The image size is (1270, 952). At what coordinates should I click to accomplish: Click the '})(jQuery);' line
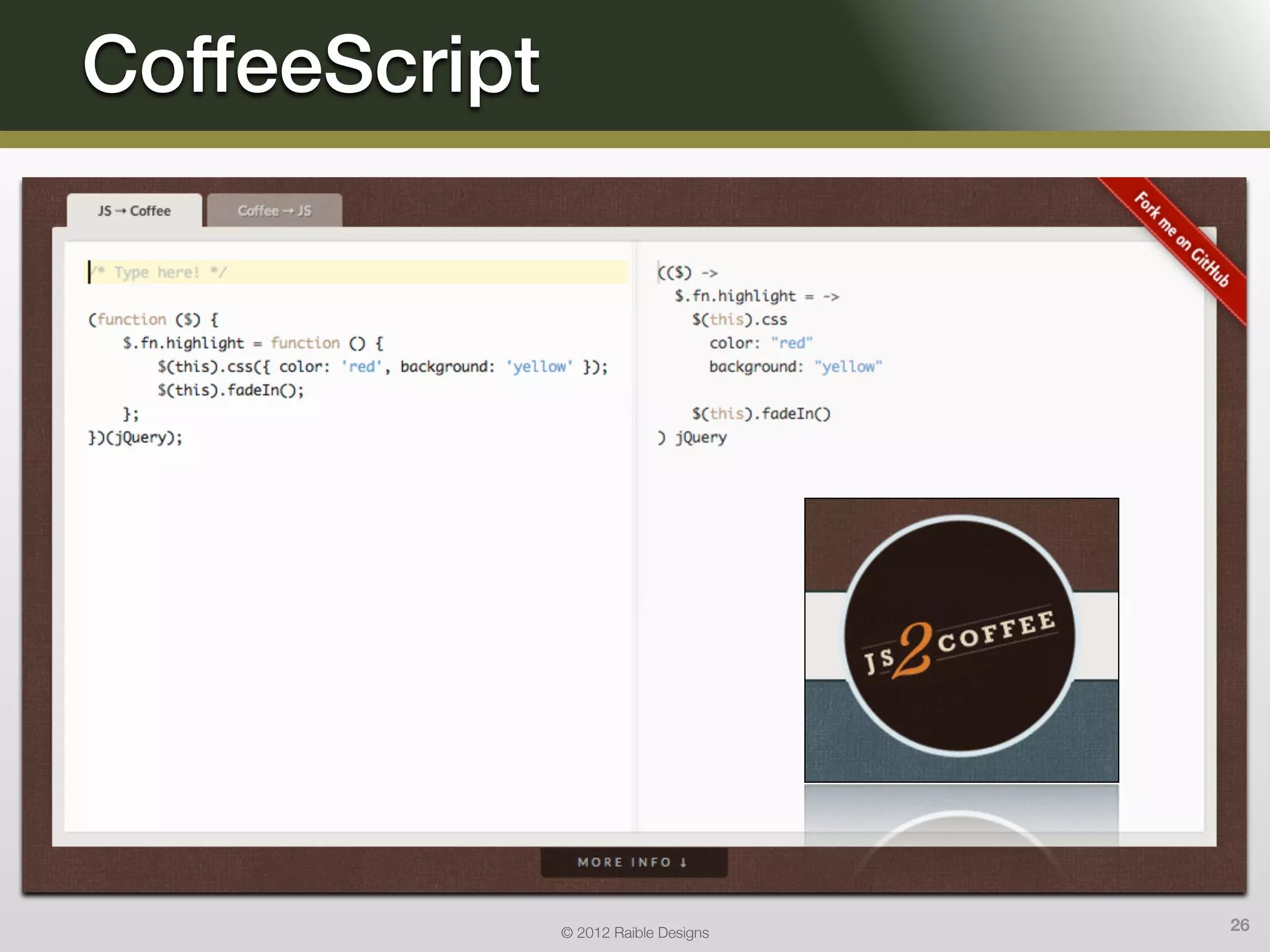(135, 438)
